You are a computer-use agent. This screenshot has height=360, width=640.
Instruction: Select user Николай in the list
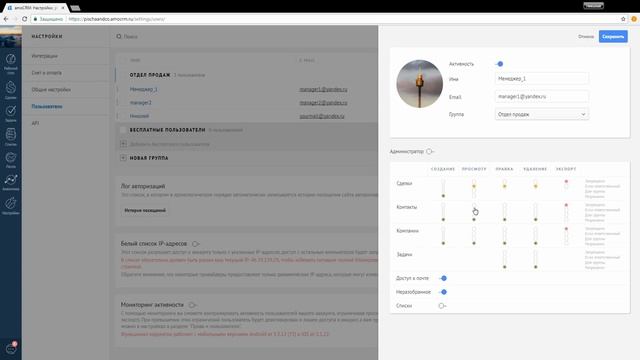139,116
